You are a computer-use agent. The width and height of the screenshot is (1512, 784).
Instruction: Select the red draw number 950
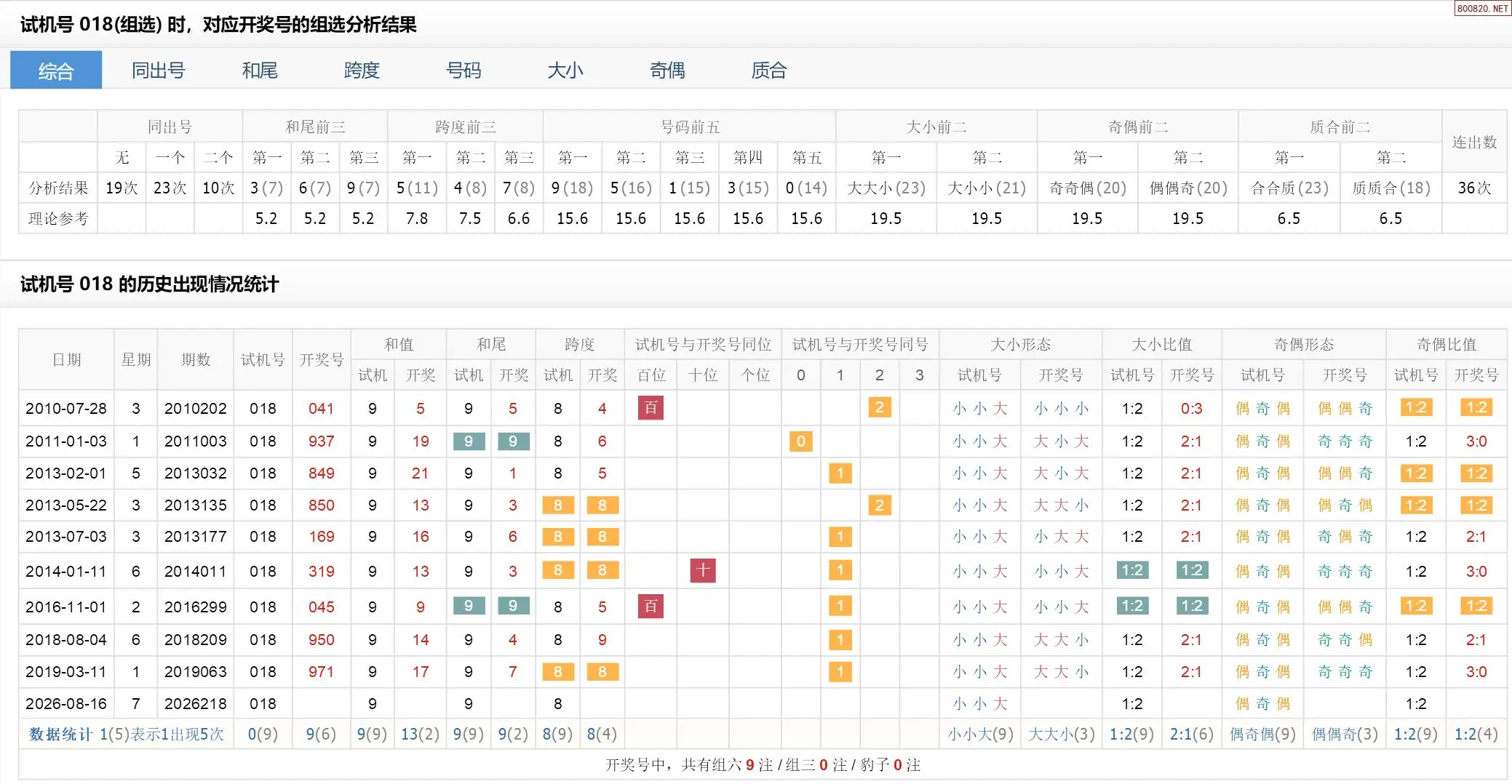[x=321, y=640]
